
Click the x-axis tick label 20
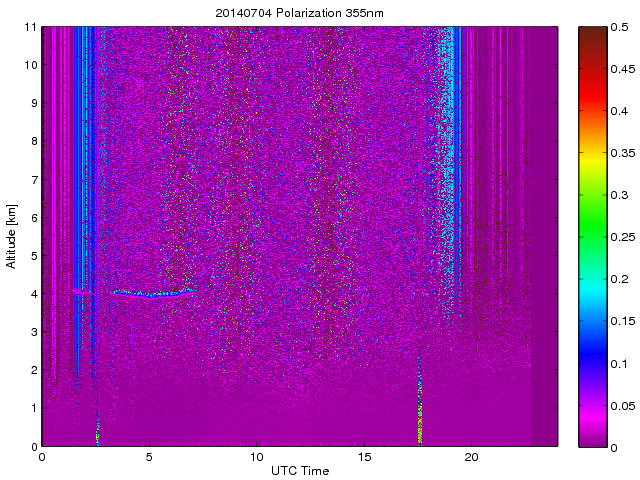[472, 456]
